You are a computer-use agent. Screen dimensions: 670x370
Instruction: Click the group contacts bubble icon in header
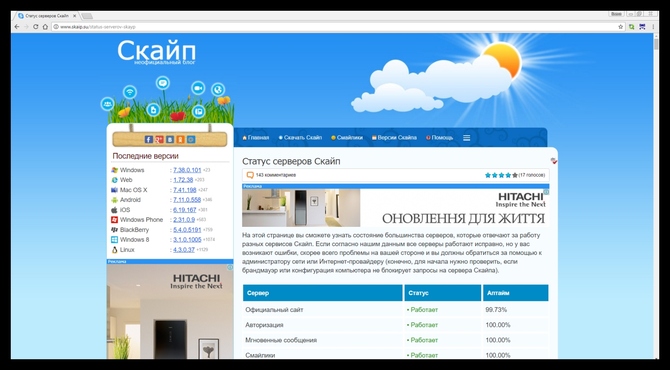(x=107, y=104)
